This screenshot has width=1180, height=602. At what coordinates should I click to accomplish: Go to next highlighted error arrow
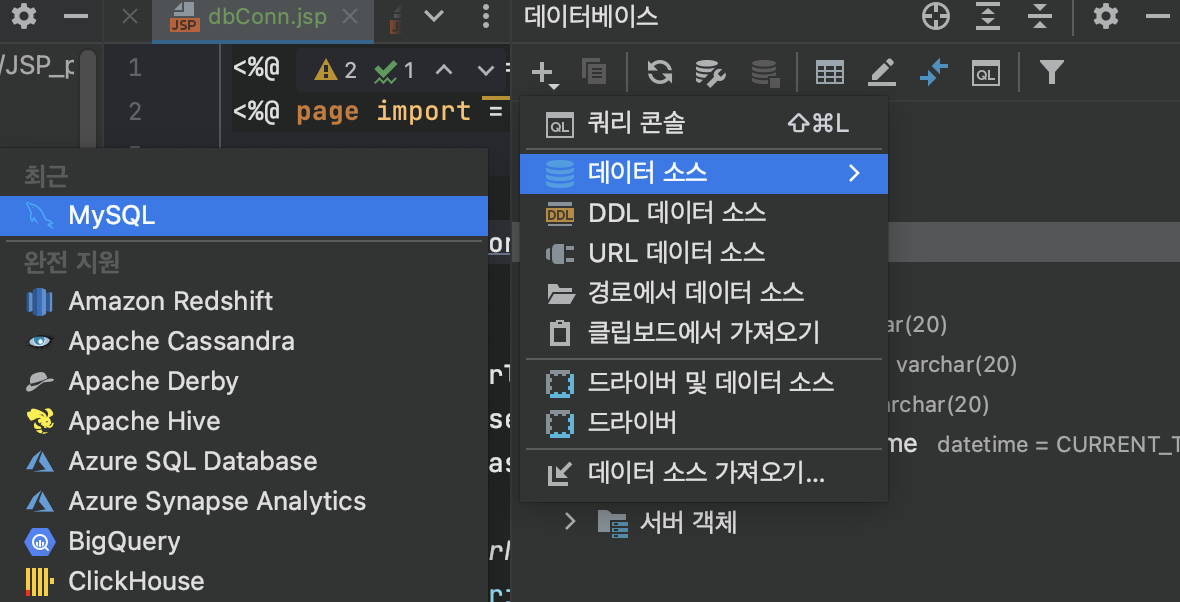[486, 71]
